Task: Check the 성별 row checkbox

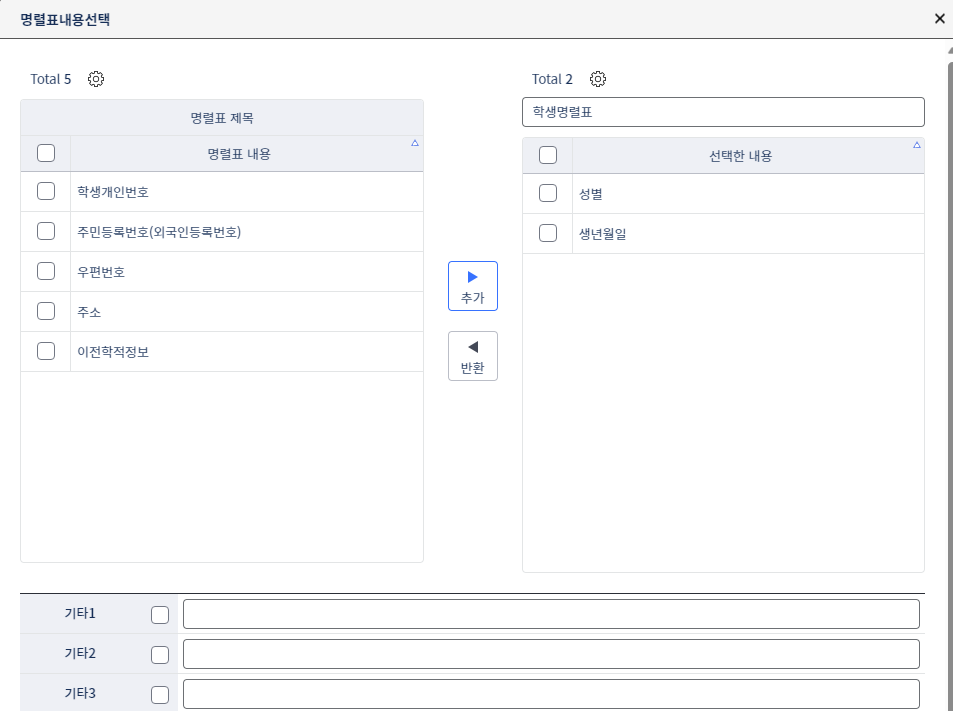Action: tap(548, 193)
